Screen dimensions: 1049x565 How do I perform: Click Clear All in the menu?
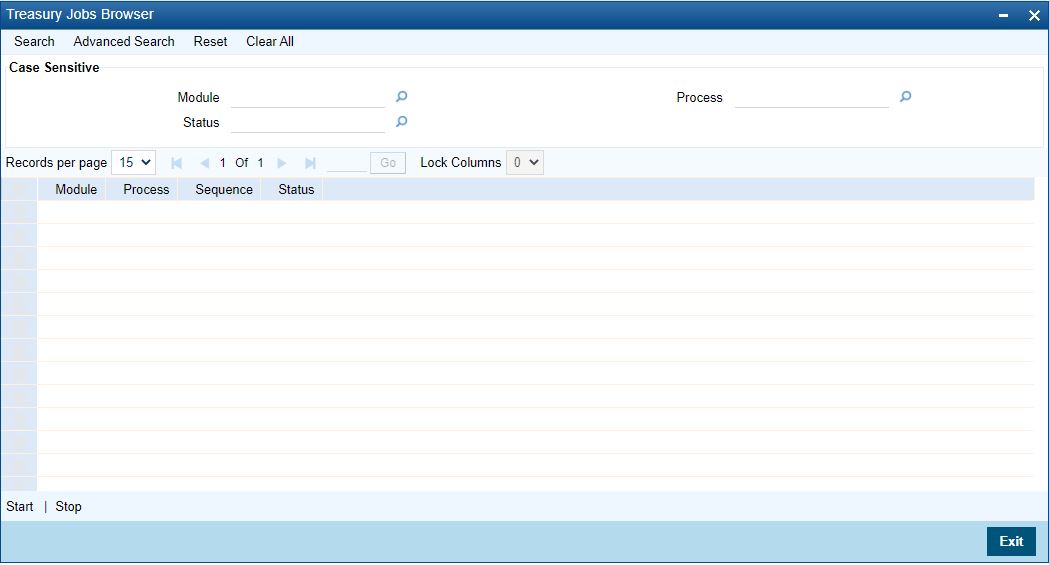[270, 41]
